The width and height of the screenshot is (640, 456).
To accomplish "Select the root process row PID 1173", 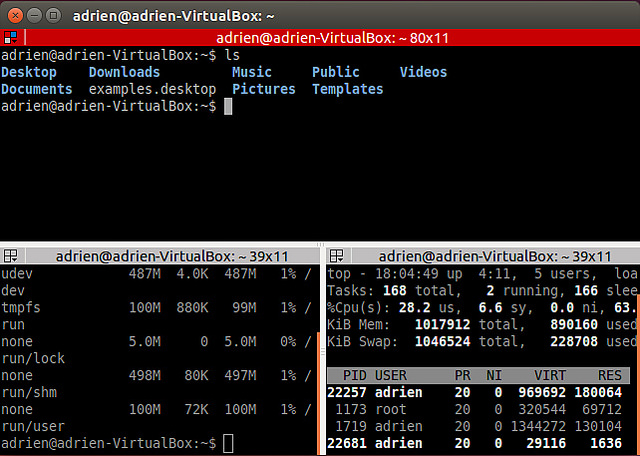I will [482, 409].
